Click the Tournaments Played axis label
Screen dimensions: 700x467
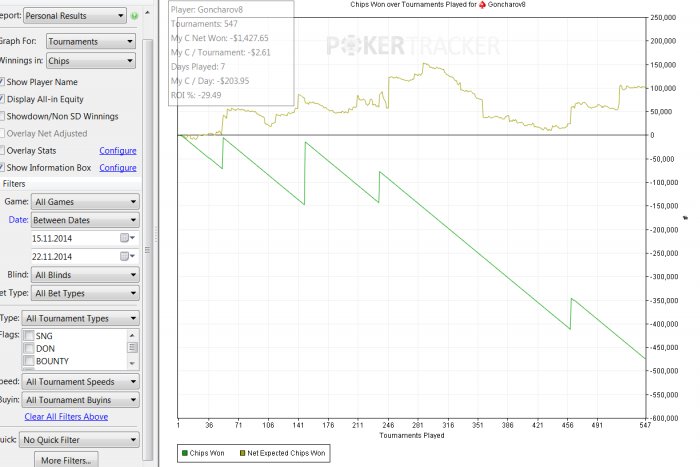point(412,435)
